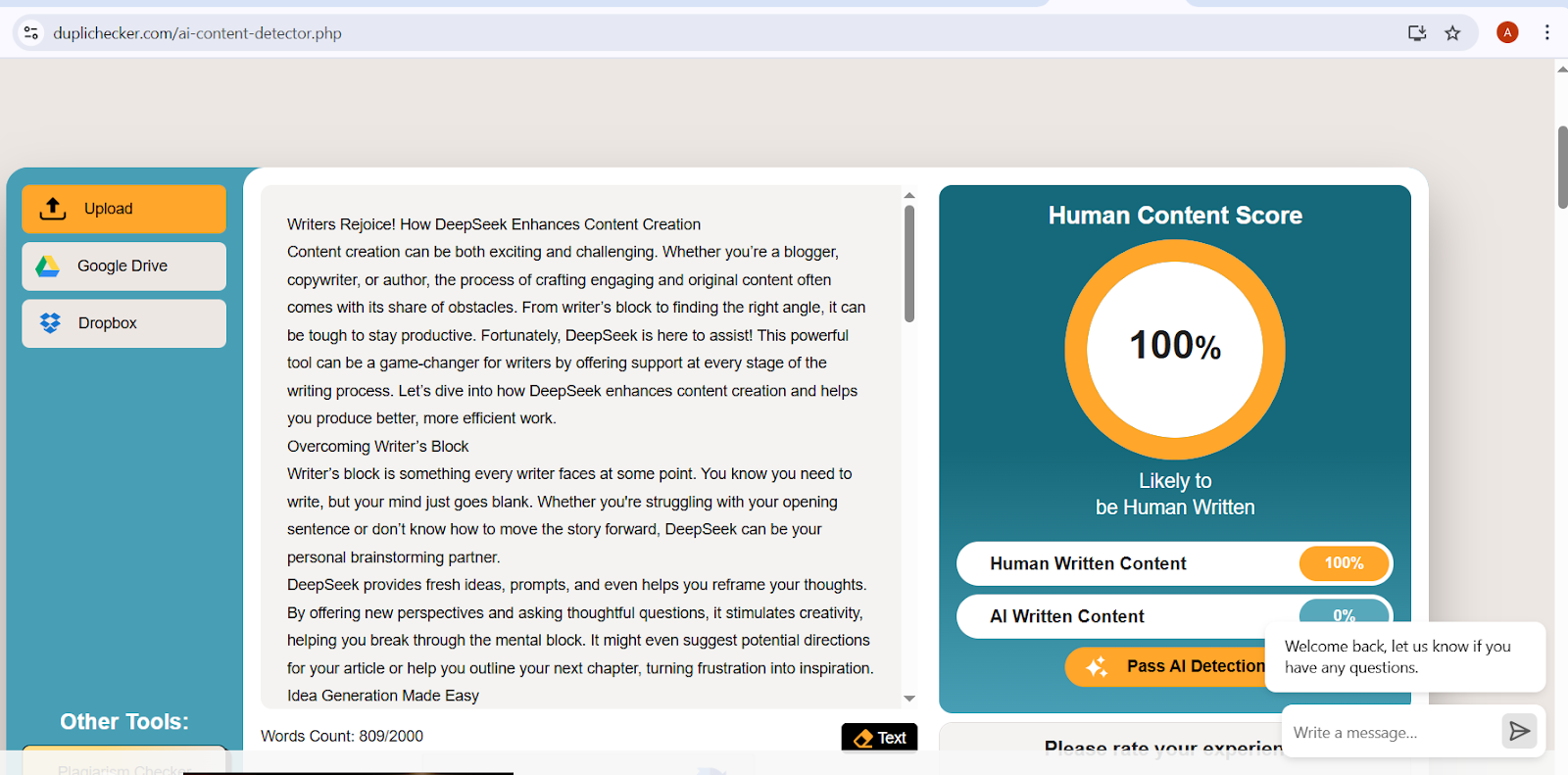Click the 100% score circle
Screen dimensions: 1568x775
pyautogui.click(x=1175, y=350)
